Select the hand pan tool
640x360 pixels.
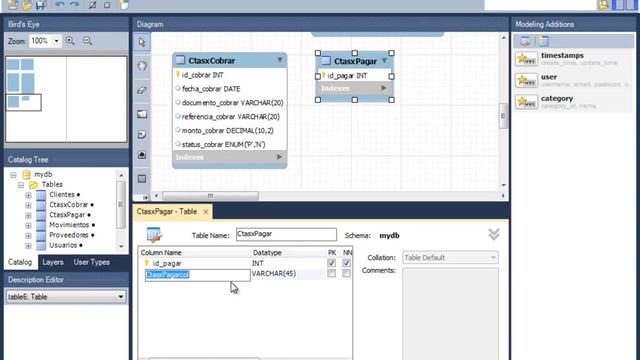point(142,66)
